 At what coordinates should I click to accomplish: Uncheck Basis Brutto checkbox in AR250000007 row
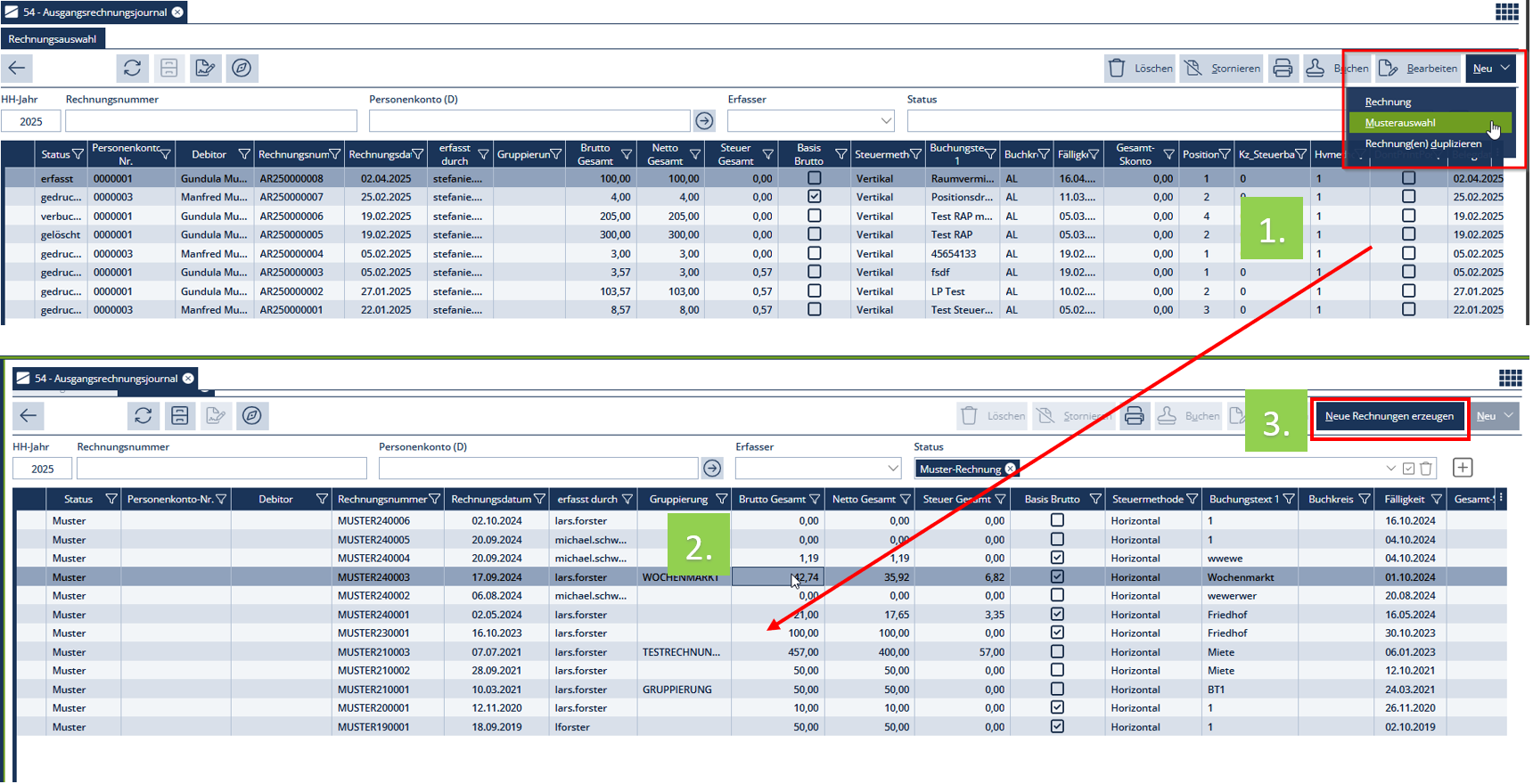point(814,197)
